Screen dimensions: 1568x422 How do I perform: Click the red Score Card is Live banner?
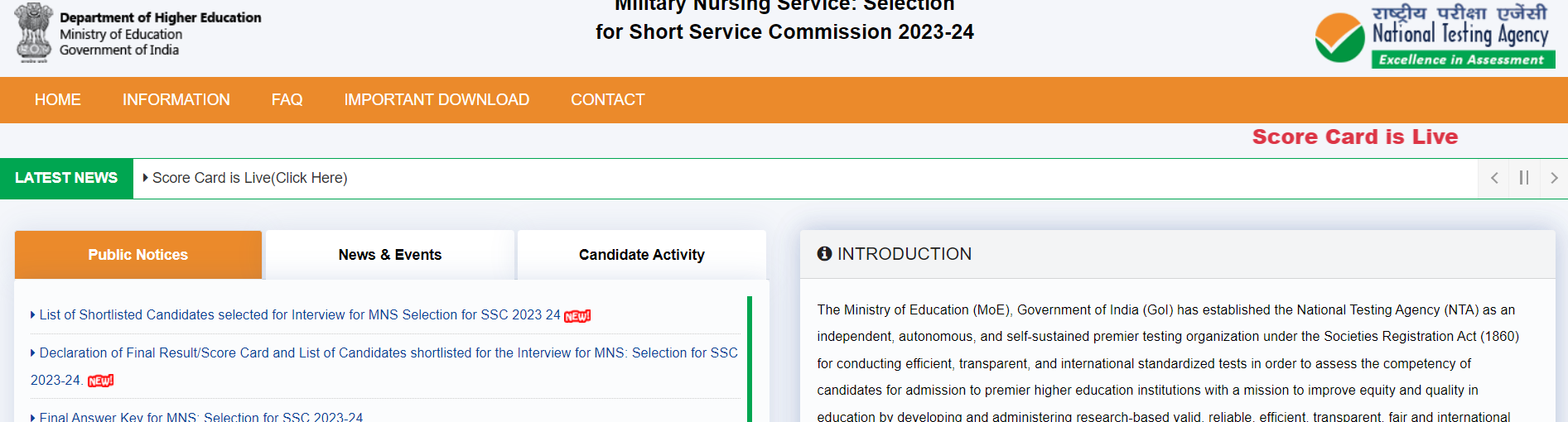(1355, 137)
